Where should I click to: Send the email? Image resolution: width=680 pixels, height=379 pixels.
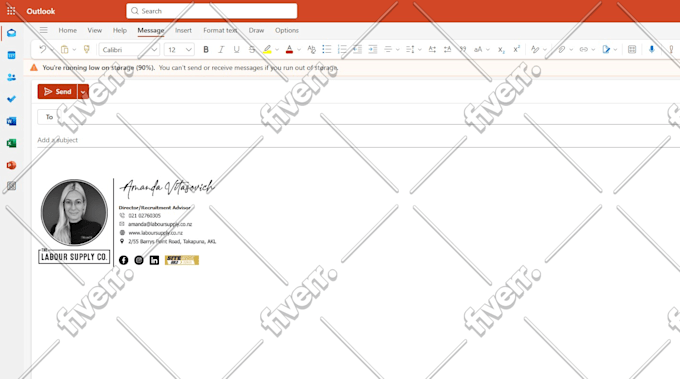point(57,91)
